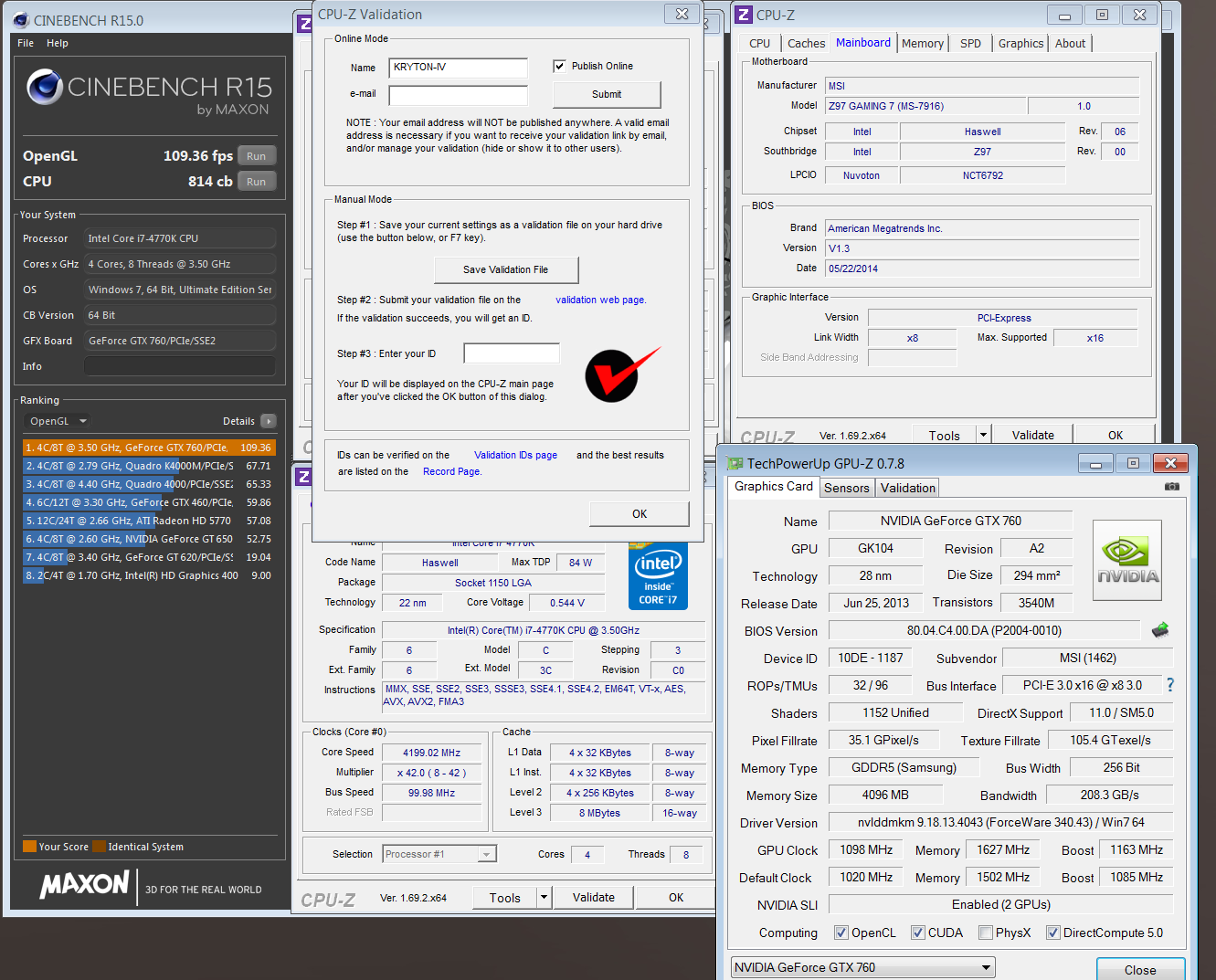The image size is (1216, 980).
Task: Run the CPU benchmark
Action: pos(257,182)
